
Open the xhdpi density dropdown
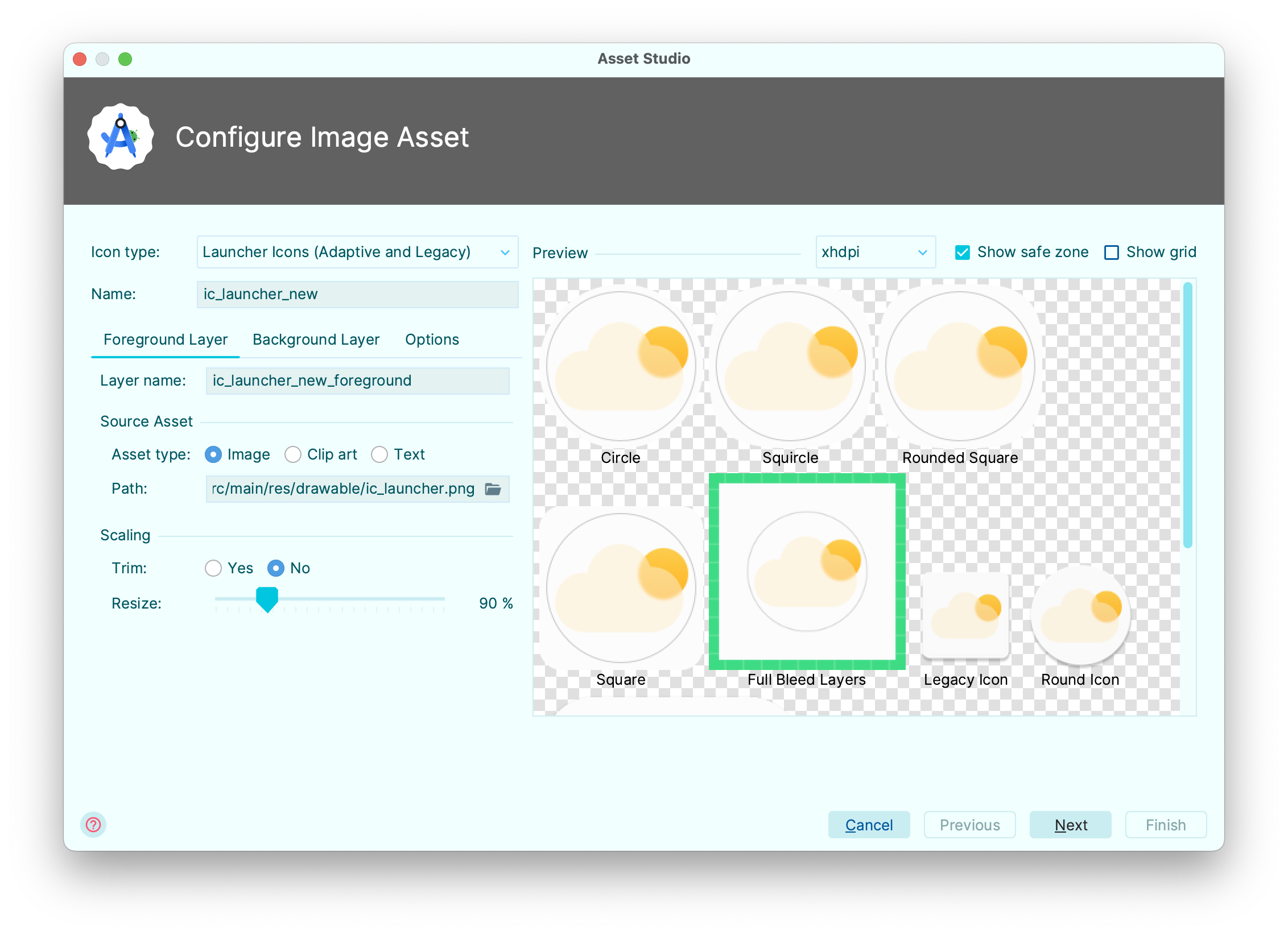(875, 252)
